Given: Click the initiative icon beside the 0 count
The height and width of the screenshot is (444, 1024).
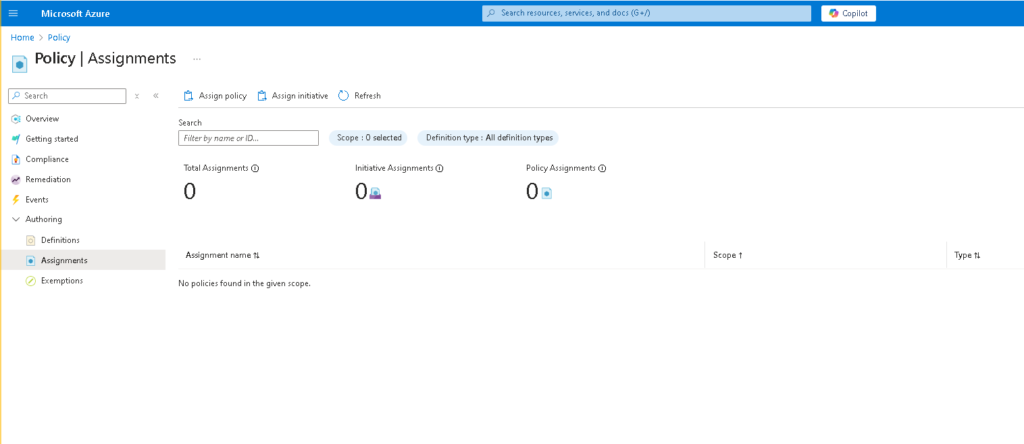Looking at the screenshot, I should click(376, 193).
